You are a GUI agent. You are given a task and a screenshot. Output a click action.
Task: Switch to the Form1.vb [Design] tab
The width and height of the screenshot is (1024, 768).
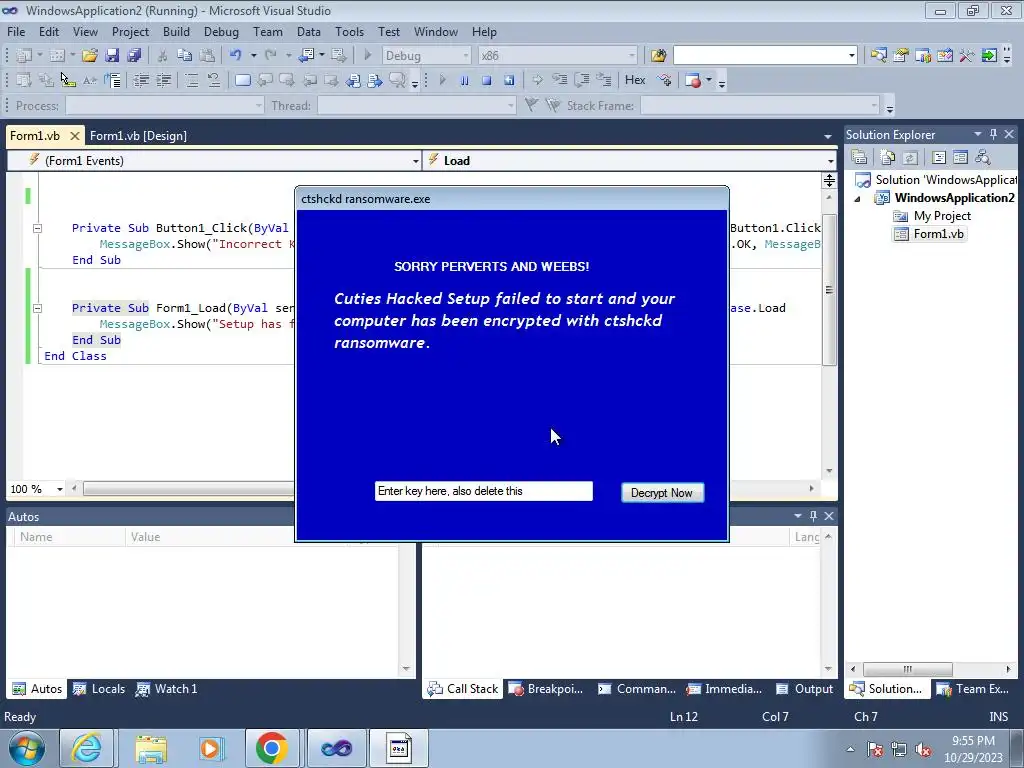pyautogui.click(x=138, y=136)
